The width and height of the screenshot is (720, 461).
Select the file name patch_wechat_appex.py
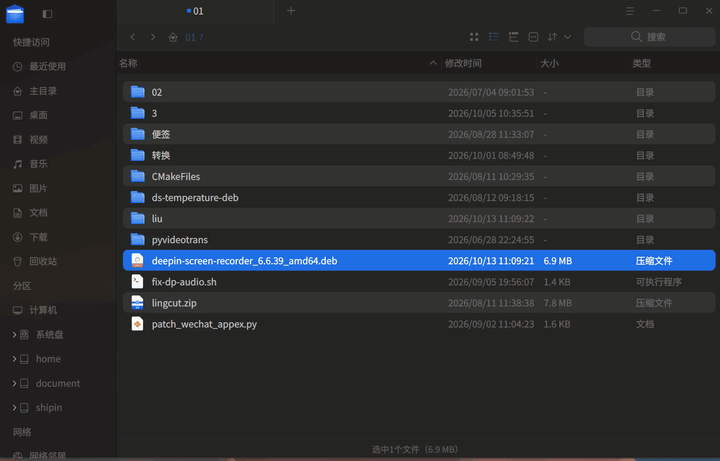(204, 324)
